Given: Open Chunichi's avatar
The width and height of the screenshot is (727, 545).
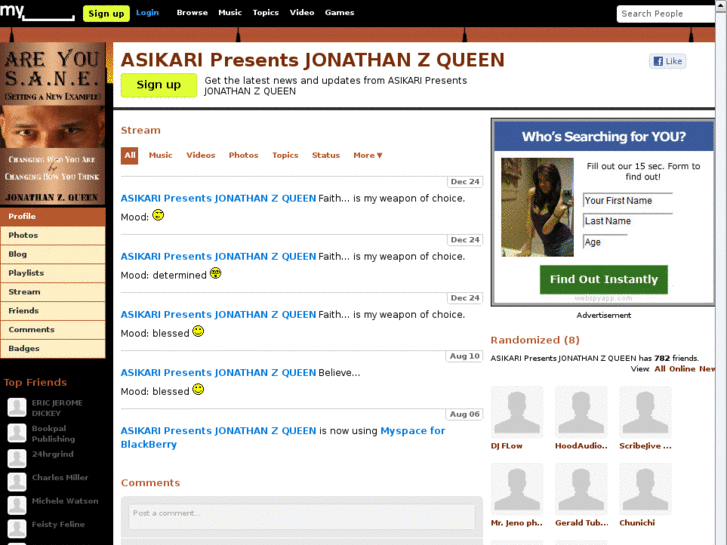Looking at the screenshot, I should tap(645, 489).
